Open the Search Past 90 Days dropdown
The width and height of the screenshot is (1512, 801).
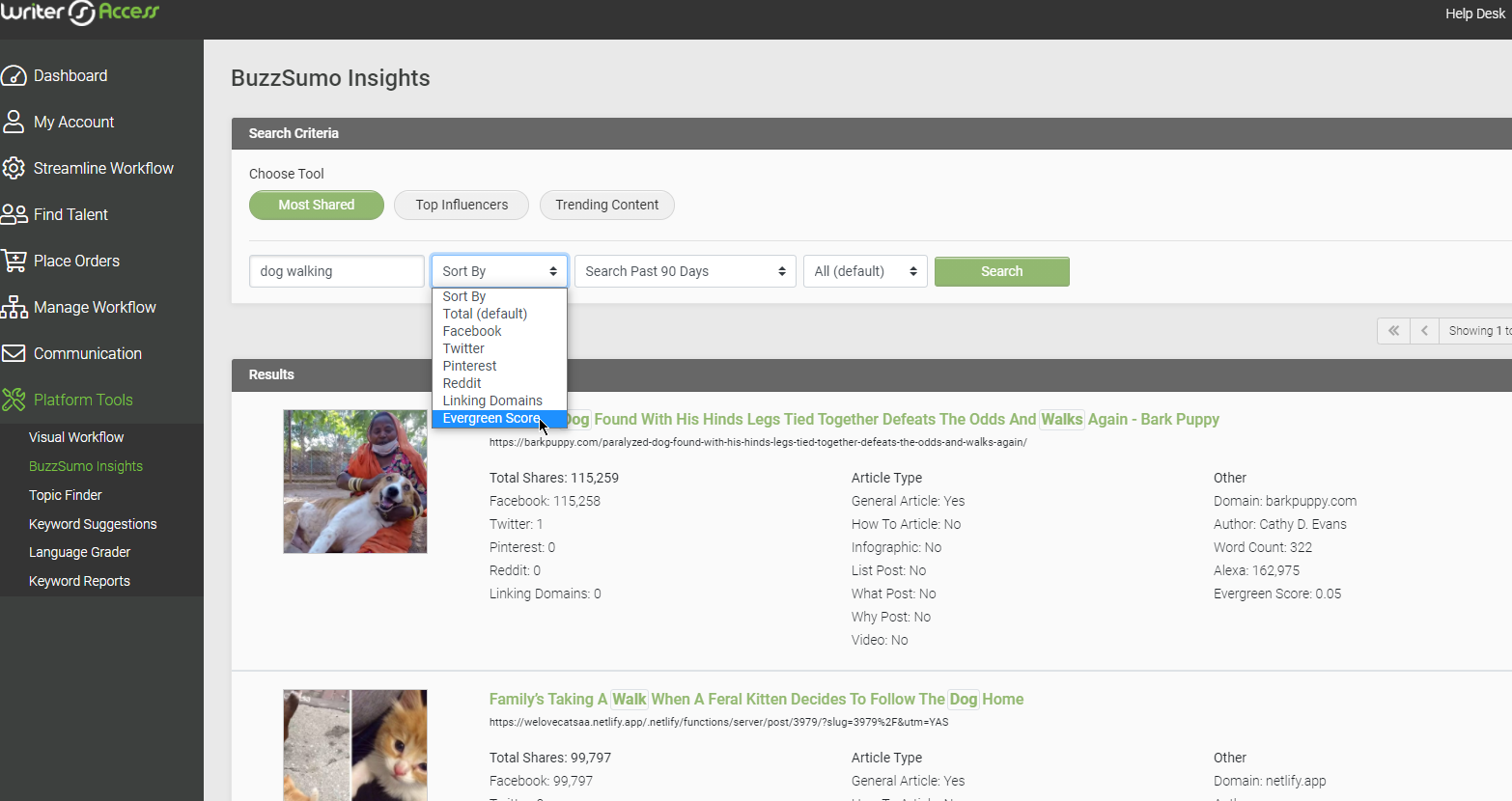(x=686, y=271)
